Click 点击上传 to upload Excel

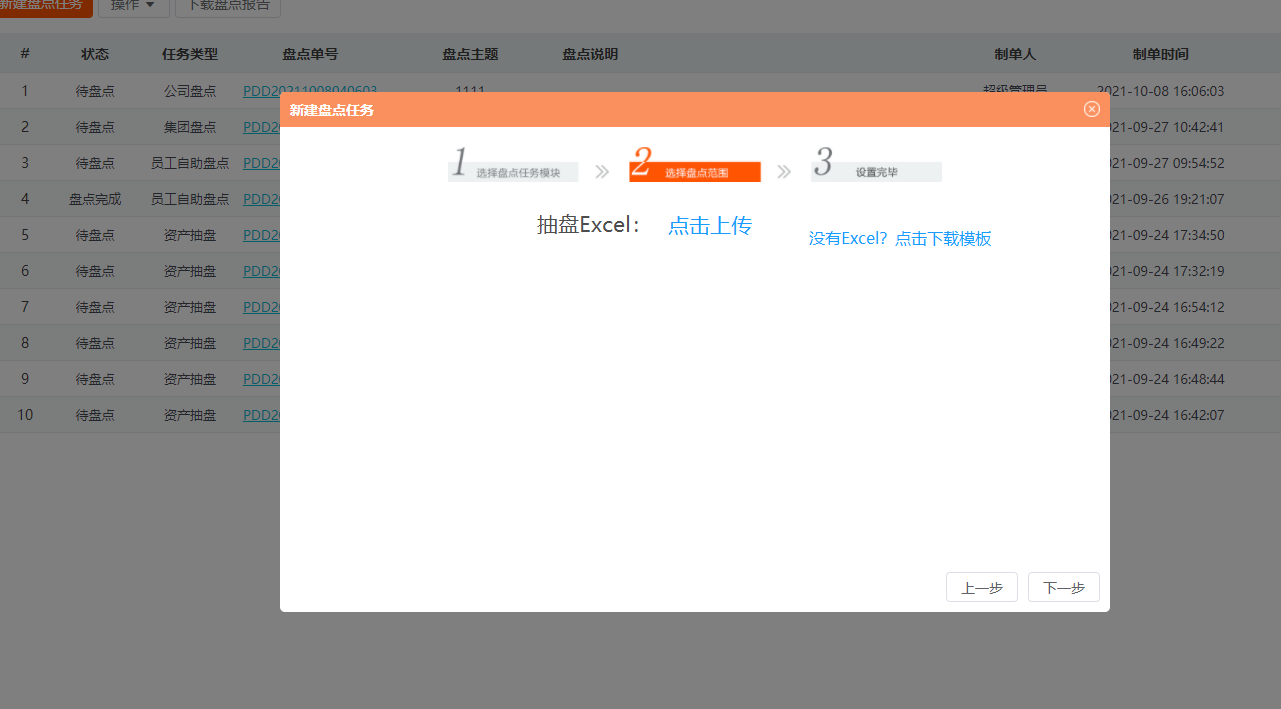(x=709, y=226)
